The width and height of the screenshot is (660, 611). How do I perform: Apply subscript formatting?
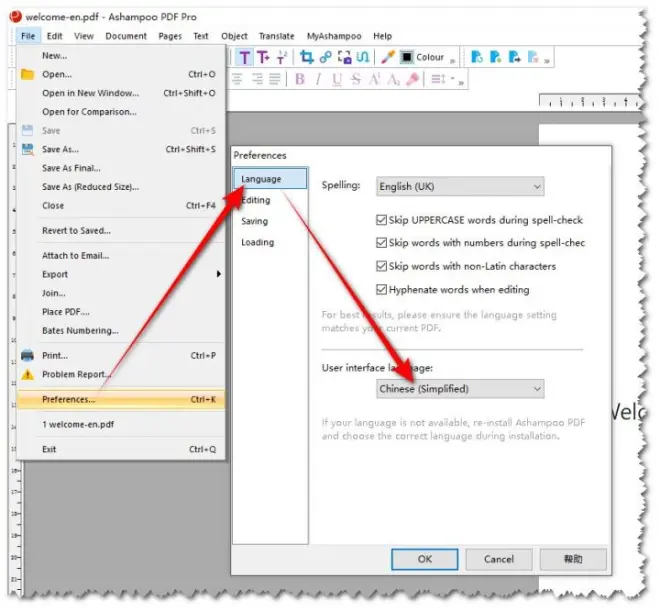[393, 79]
